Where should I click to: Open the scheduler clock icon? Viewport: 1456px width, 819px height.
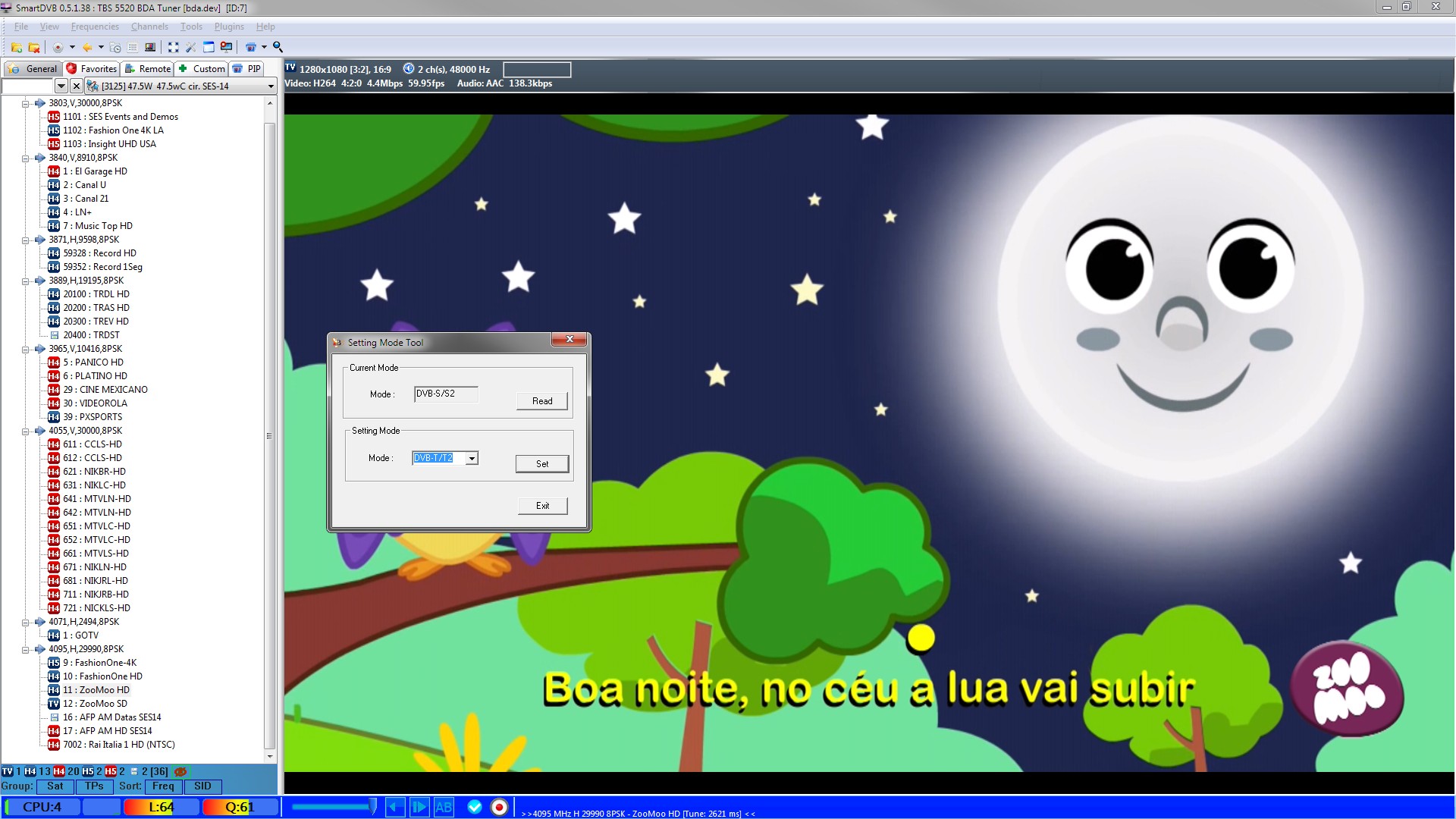tap(115, 47)
